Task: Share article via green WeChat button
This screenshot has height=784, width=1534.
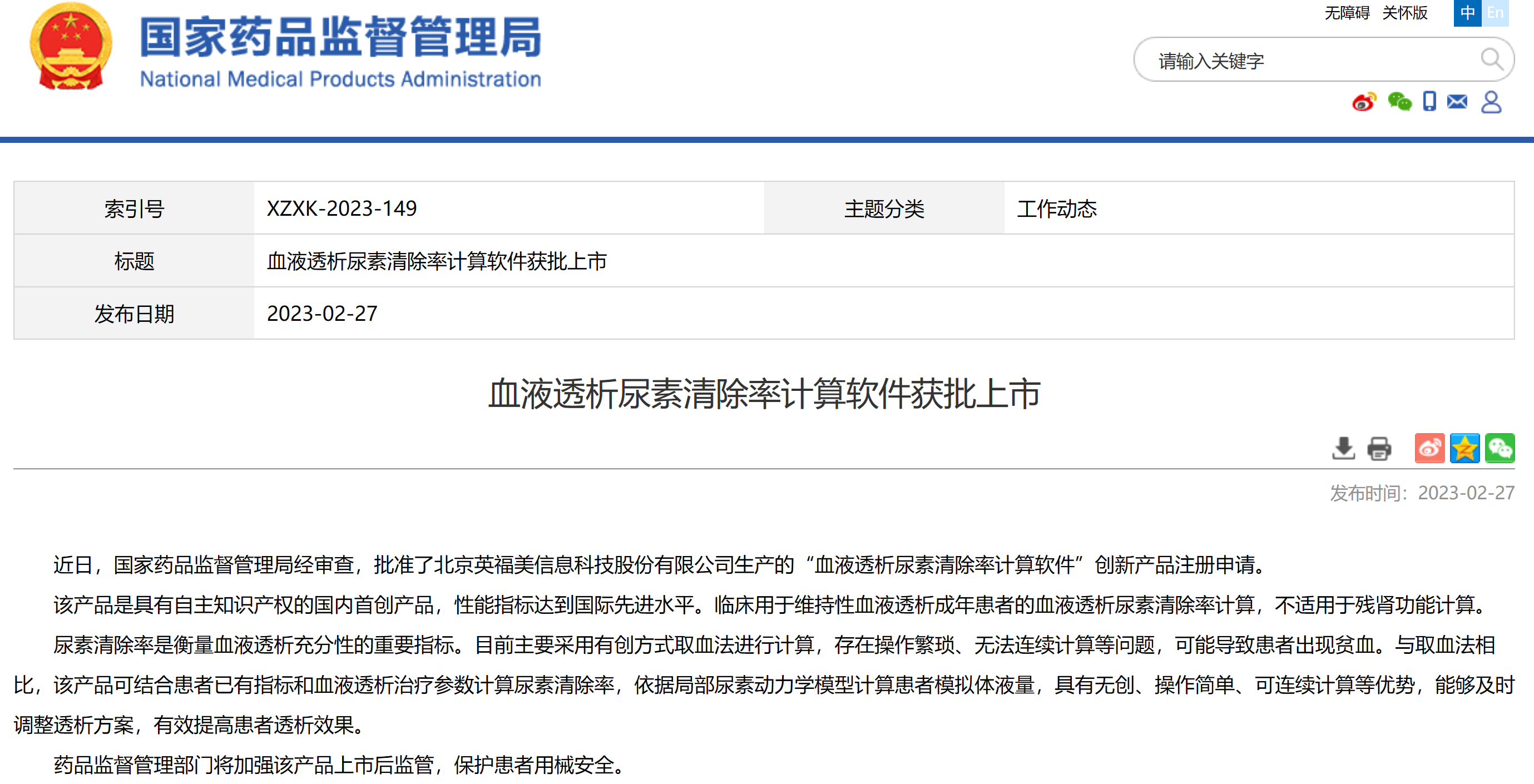Action: tap(1500, 448)
